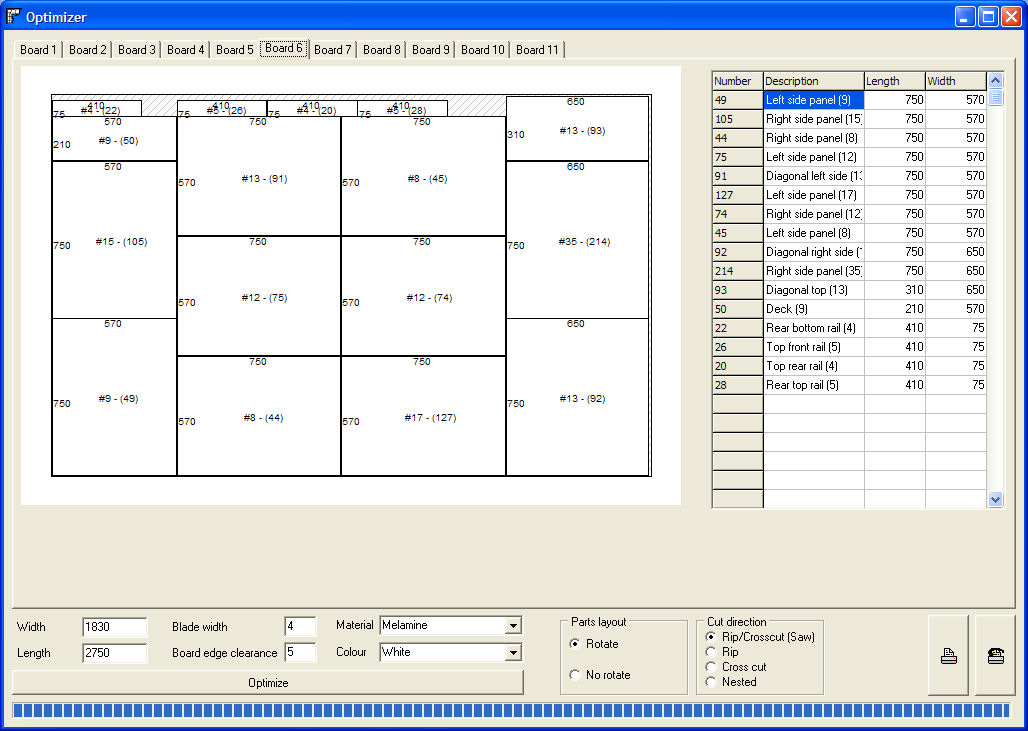Switch to the Board 3 tab
Viewport: 1028px width, 731px height.
(x=136, y=50)
